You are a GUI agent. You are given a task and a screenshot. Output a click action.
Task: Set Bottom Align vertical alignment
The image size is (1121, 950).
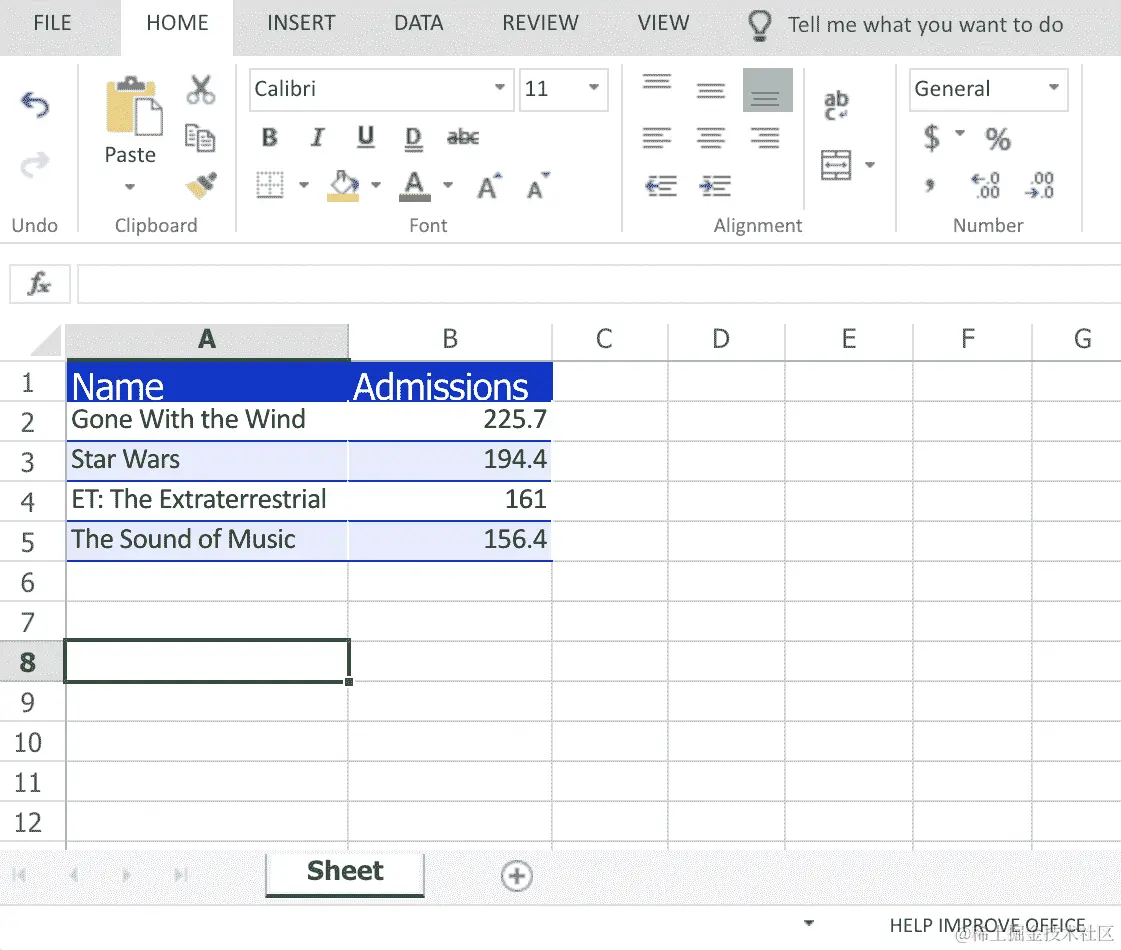coord(767,90)
